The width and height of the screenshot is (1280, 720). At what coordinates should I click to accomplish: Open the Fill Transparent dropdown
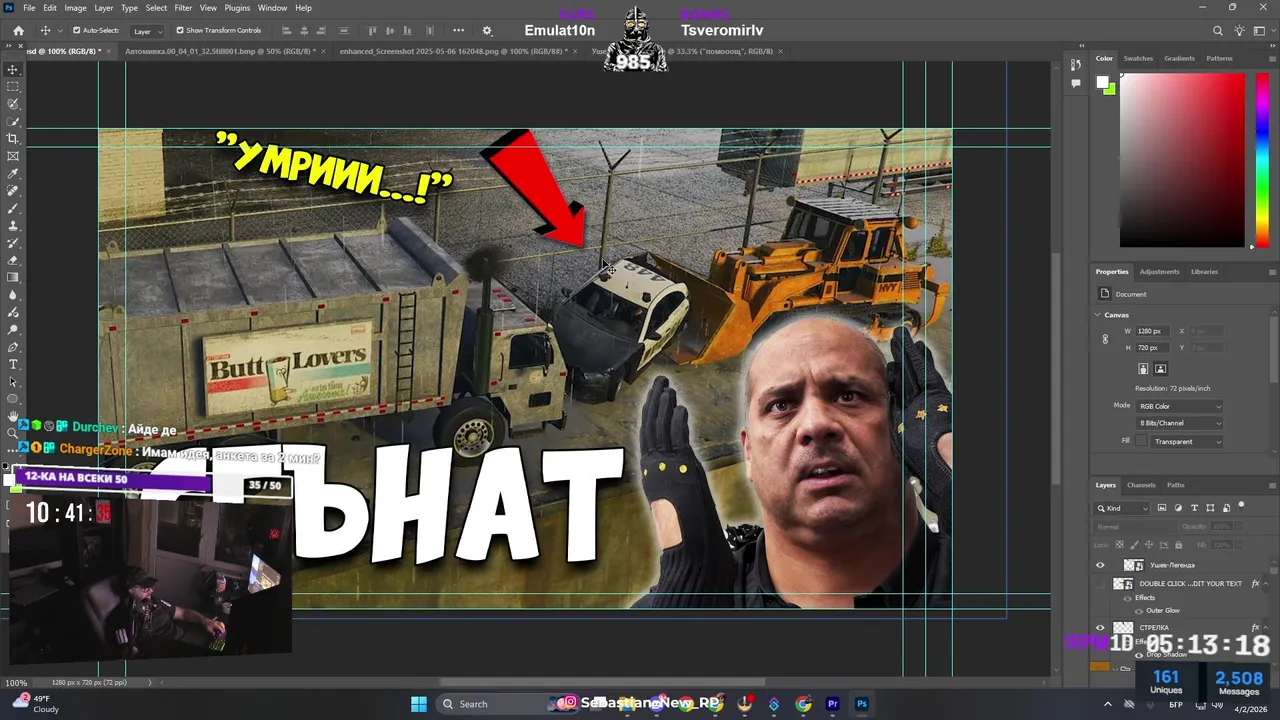(1187, 441)
